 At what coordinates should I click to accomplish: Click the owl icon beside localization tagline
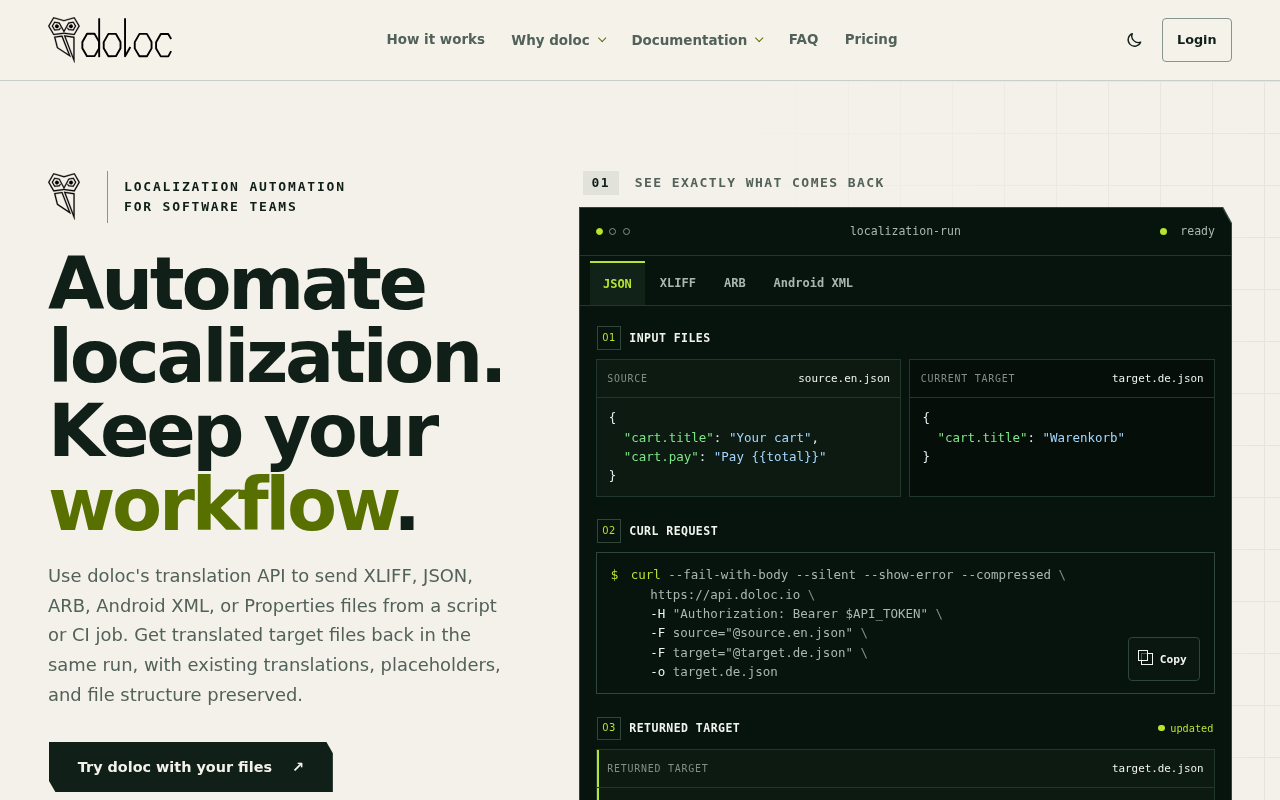[x=64, y=196]
